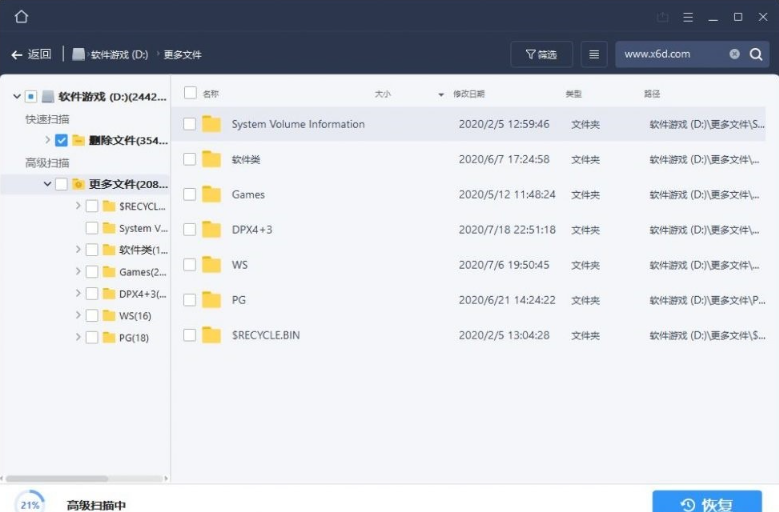Sort by the 修改日期 column header

point(468,94)
